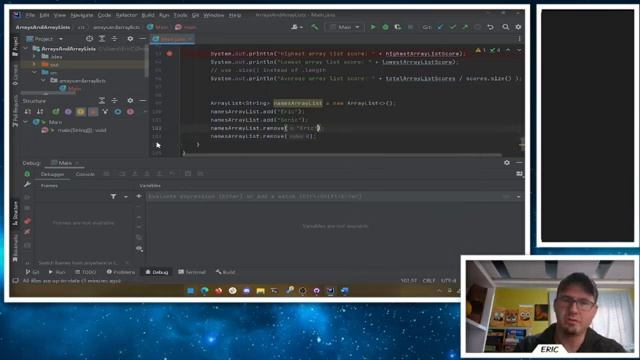Viewport: 640px width, 360px height.
Task: Click Select Opened File target icon in Project panel
Action: tap(89, 39)
